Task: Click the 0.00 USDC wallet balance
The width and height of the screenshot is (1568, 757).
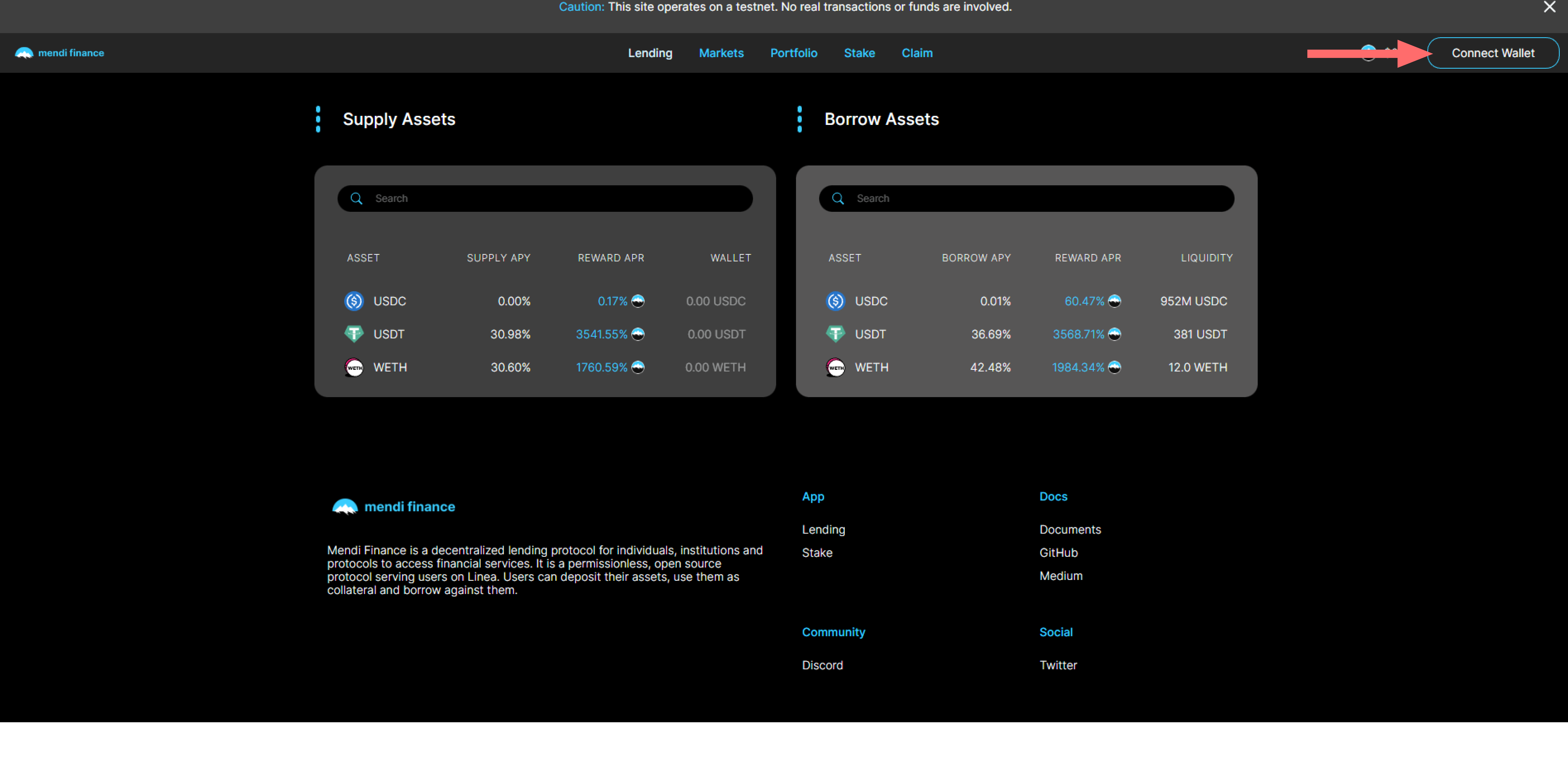Action: point(716,301)
